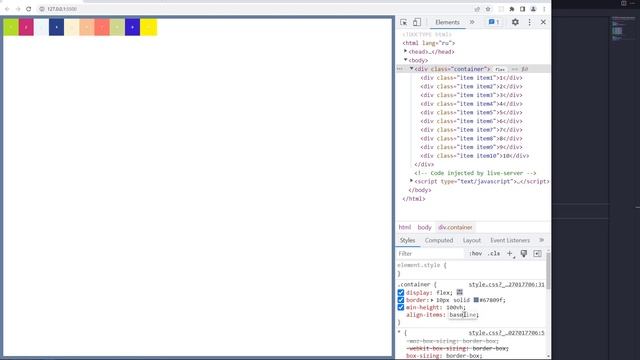Open the Event Listeners tab
Viewport: 640px width, 360px height.
510,240
